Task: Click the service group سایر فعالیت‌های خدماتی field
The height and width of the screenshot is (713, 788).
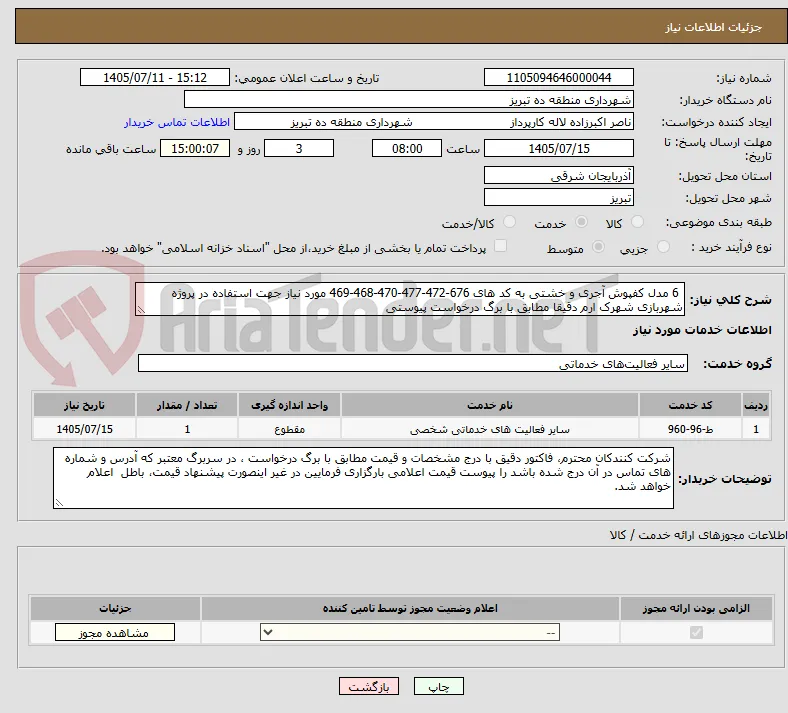Action: (x=413, y=363)
